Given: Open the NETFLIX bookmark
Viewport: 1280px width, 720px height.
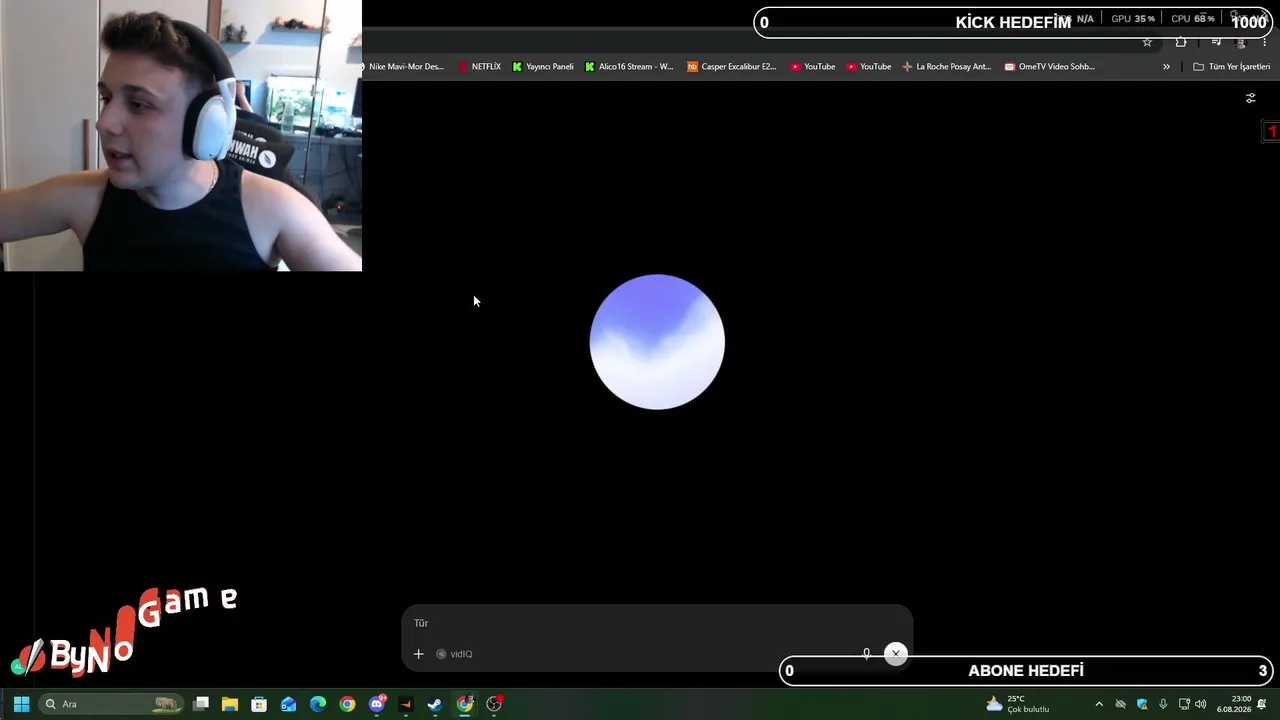Looking at the screenshot, I should pyautogui.click(x=480, y=67).
